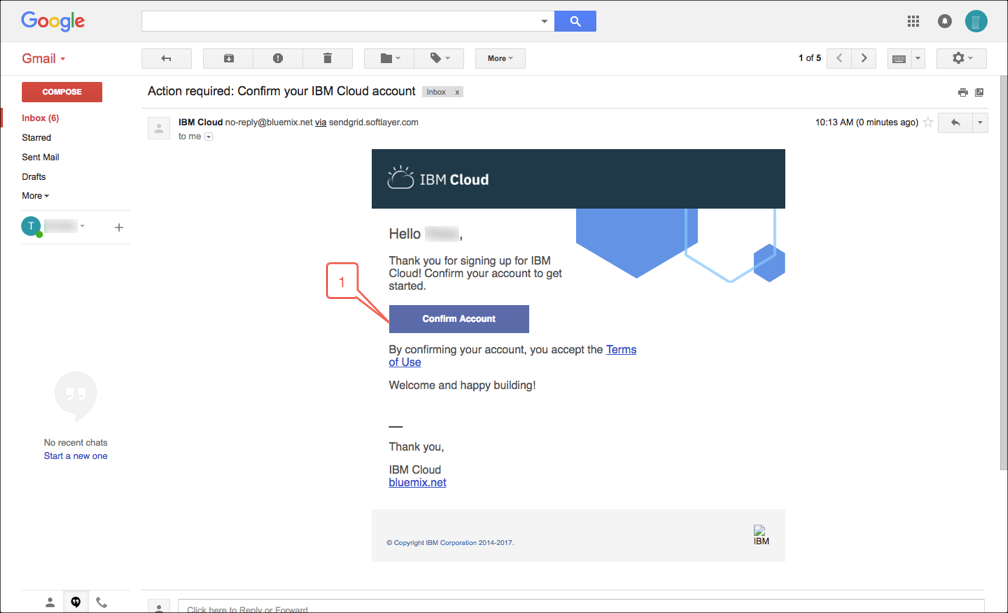Click the sender's profile picture placeholder
The height and width of the screenshot is (613, 1008).
(x=159, y=128)
